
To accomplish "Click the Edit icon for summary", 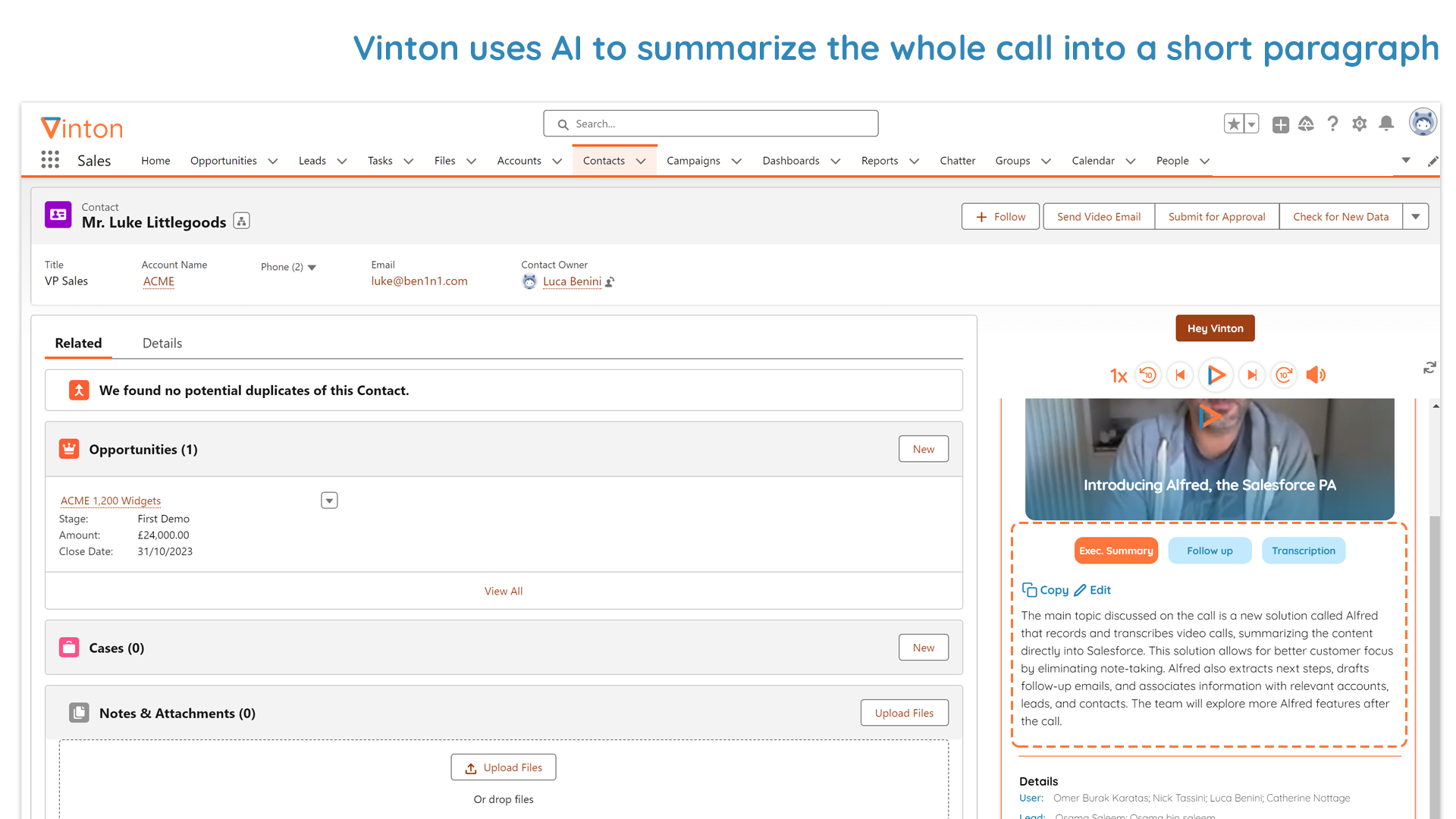I will [x=1082, y=589].
